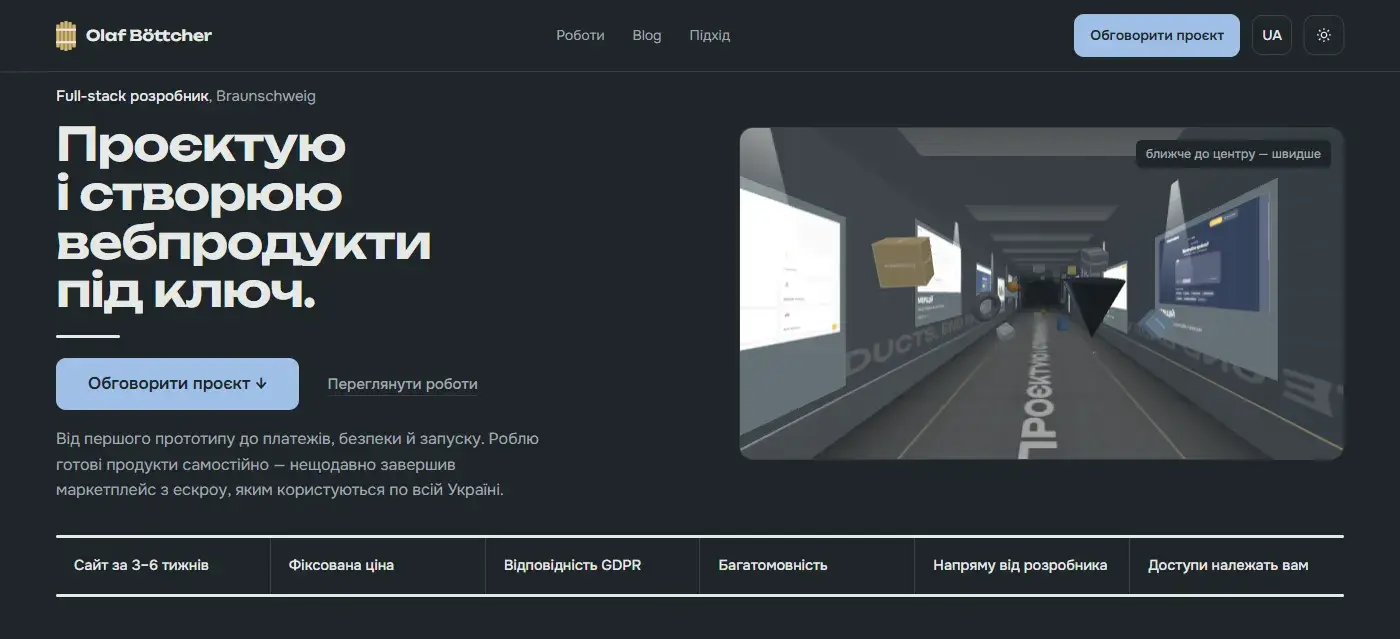Screen dimensions: 1400x639
Task: Click 'Доступи належать вам' feature text
Action: 1228,565
